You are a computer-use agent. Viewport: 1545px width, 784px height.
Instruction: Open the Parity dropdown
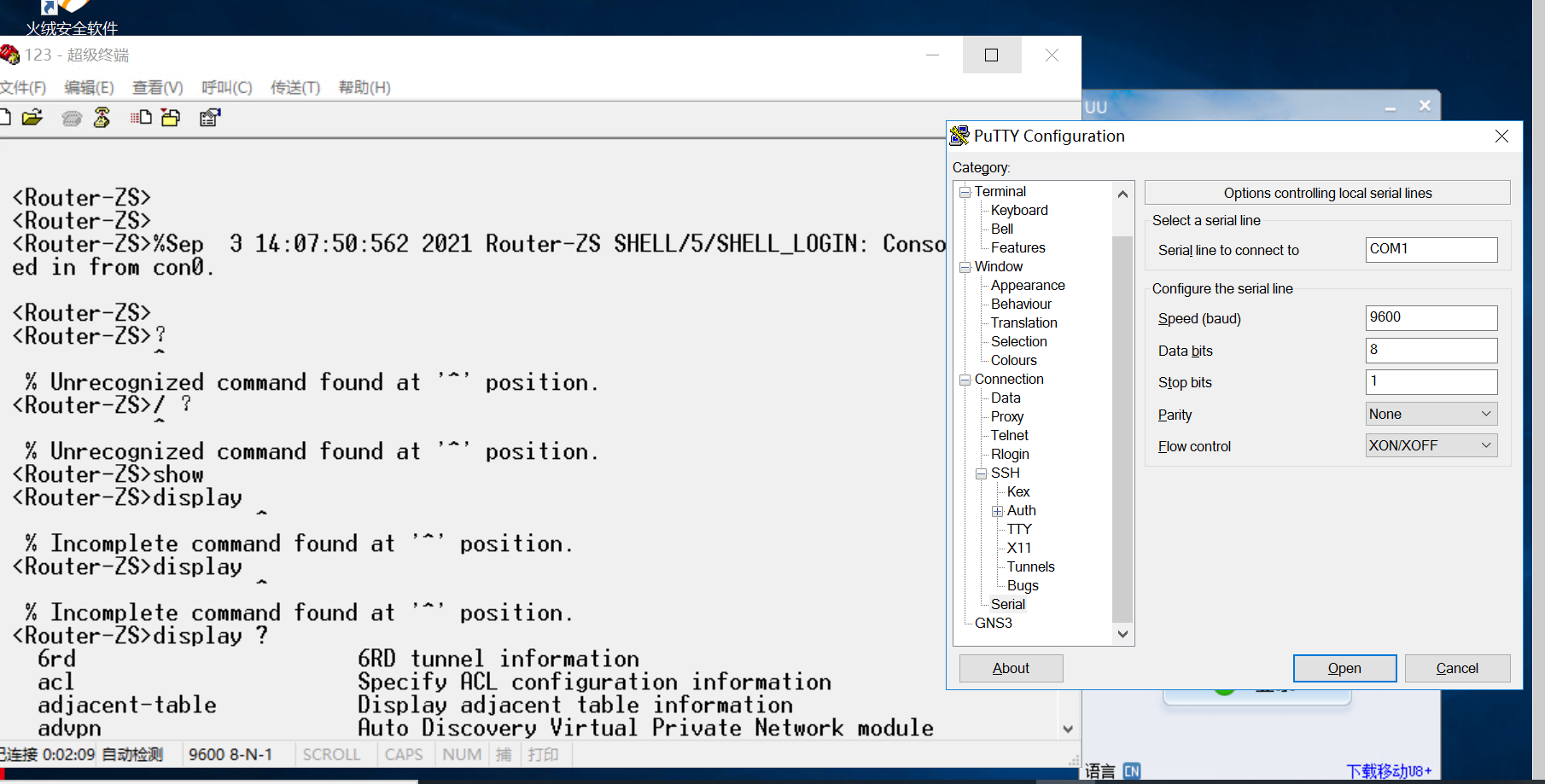coord(1431,414)
